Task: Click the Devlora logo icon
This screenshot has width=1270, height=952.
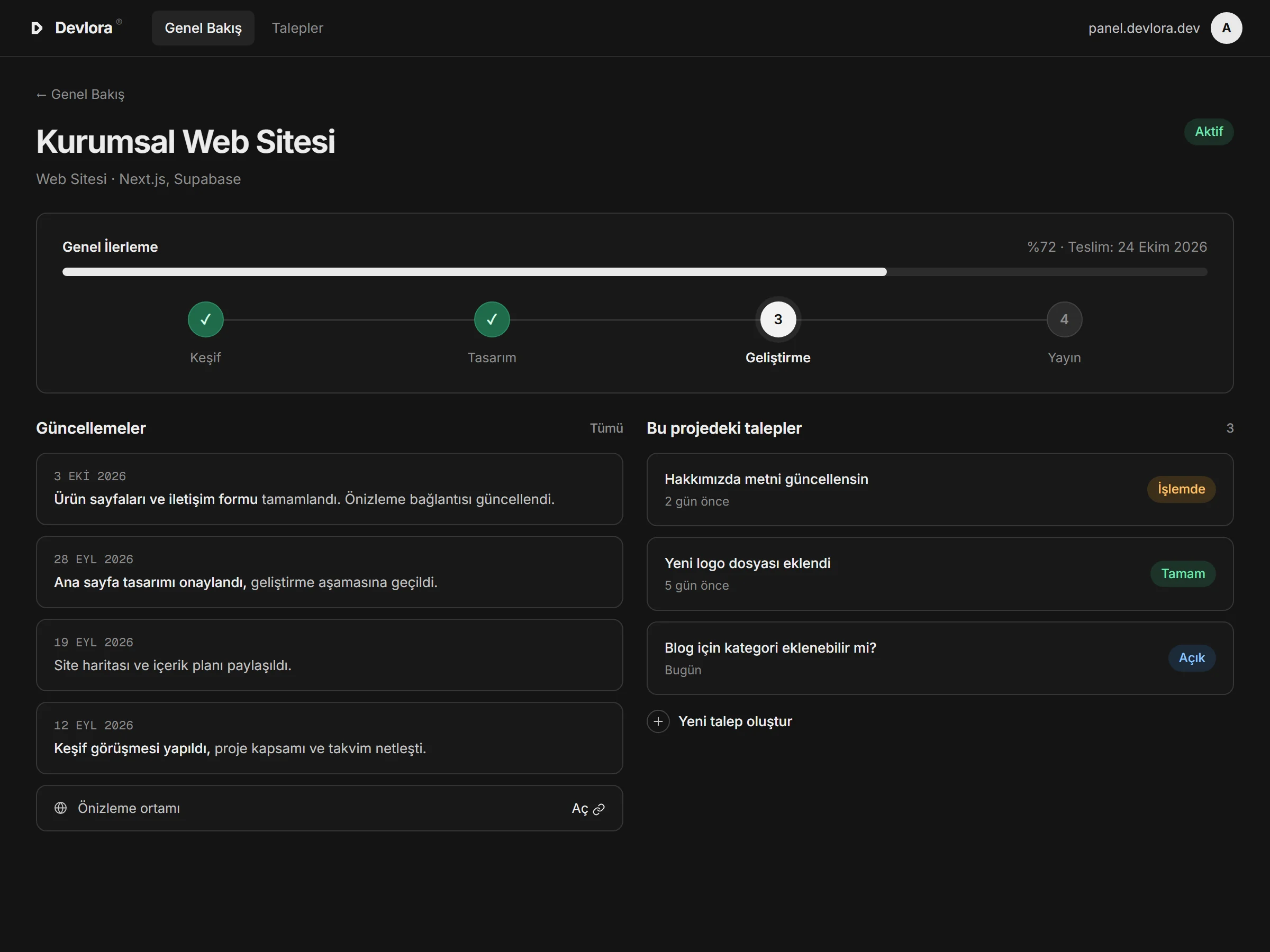Action: tap(37, 28)
